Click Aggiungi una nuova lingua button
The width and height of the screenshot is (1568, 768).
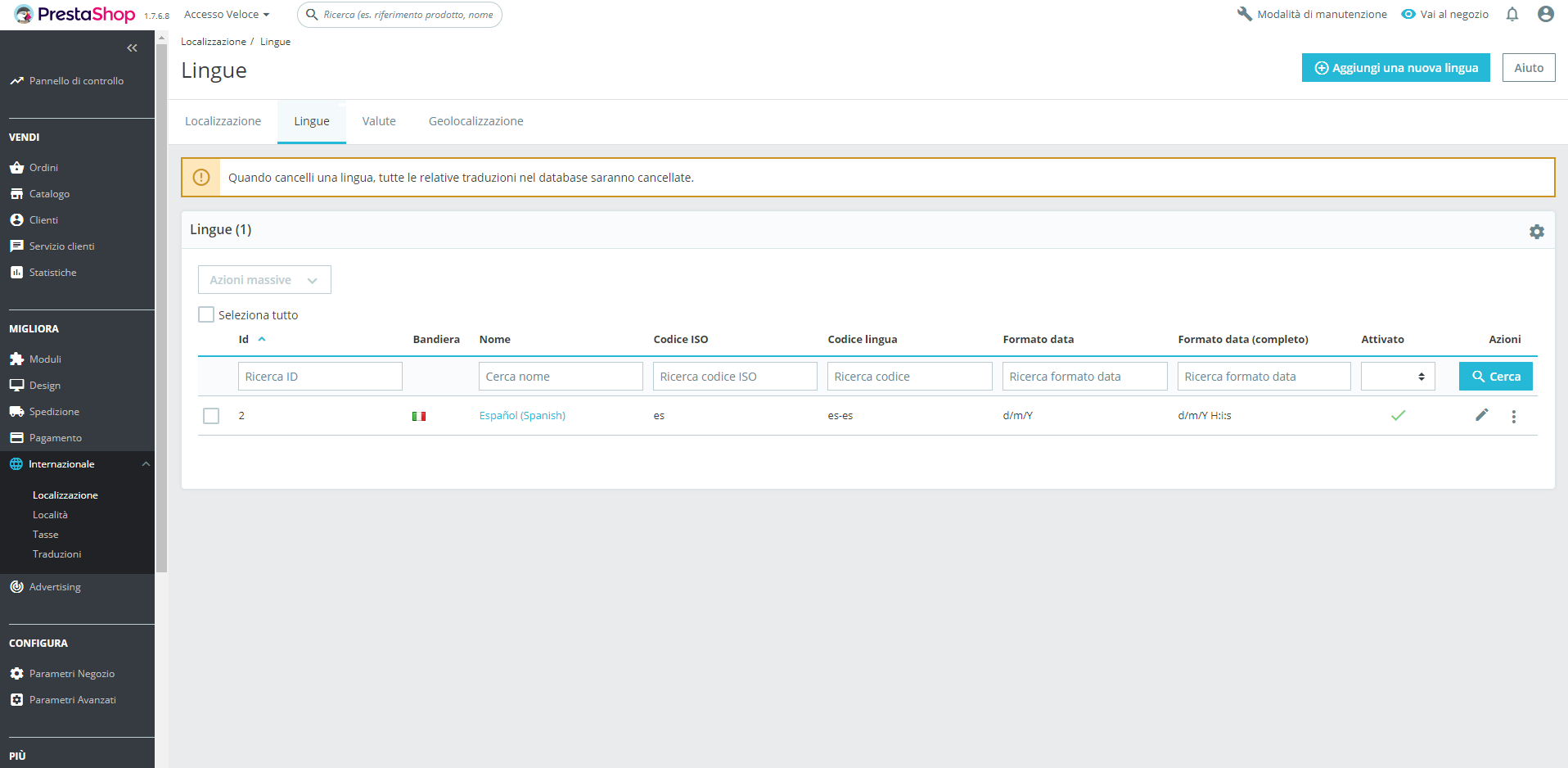(x=1395, y=68)
